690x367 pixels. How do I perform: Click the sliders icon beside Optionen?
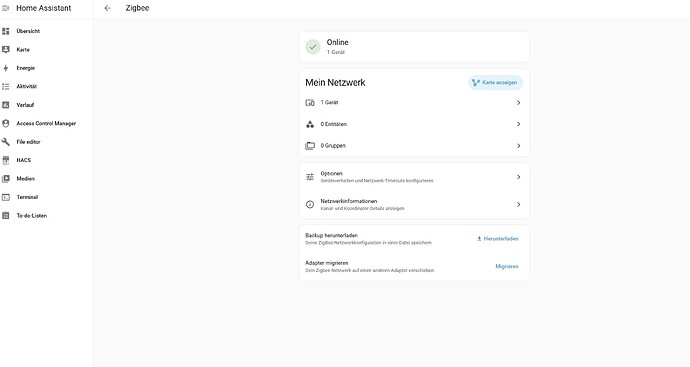pos(310,177)
